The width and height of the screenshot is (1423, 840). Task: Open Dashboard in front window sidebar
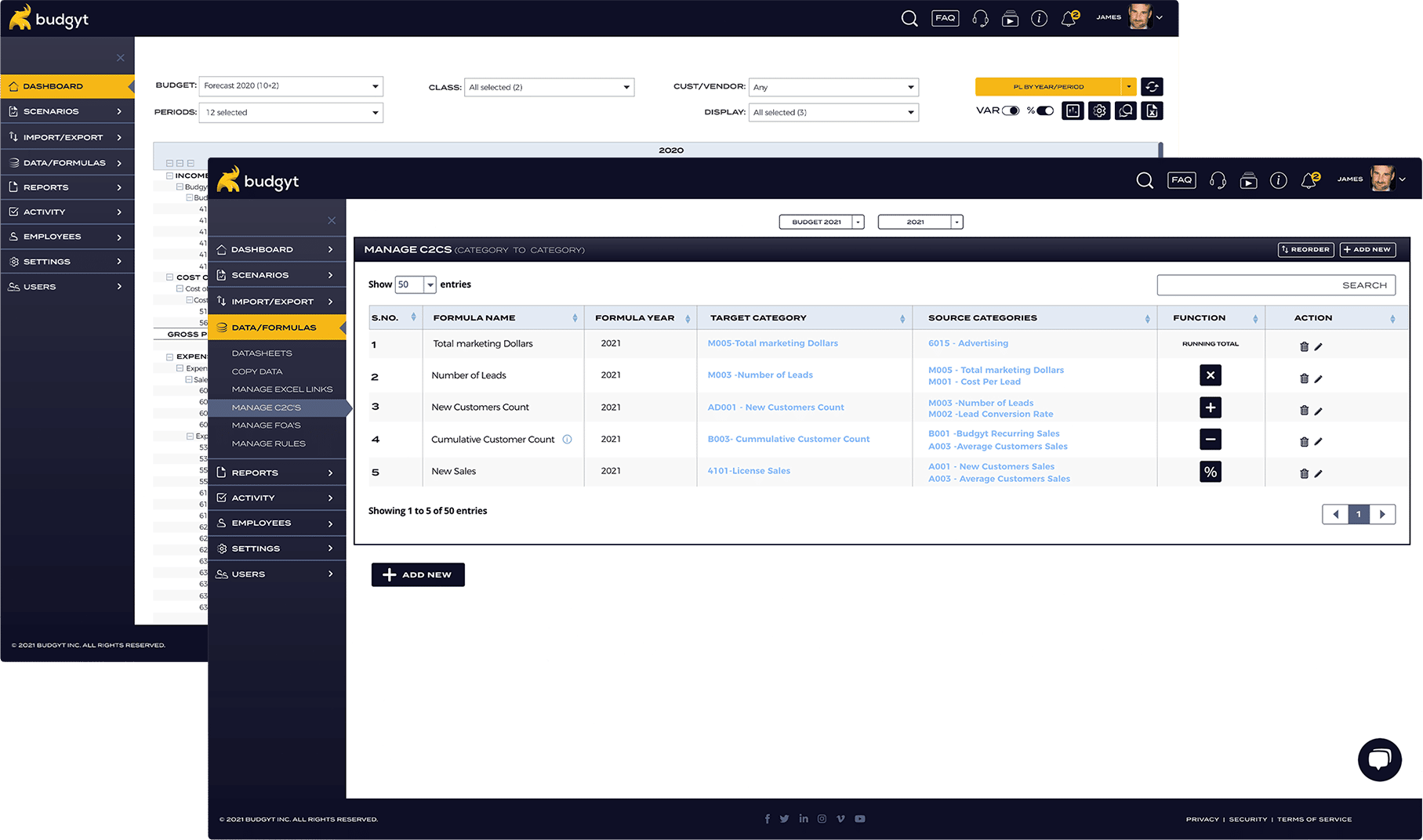277,249
